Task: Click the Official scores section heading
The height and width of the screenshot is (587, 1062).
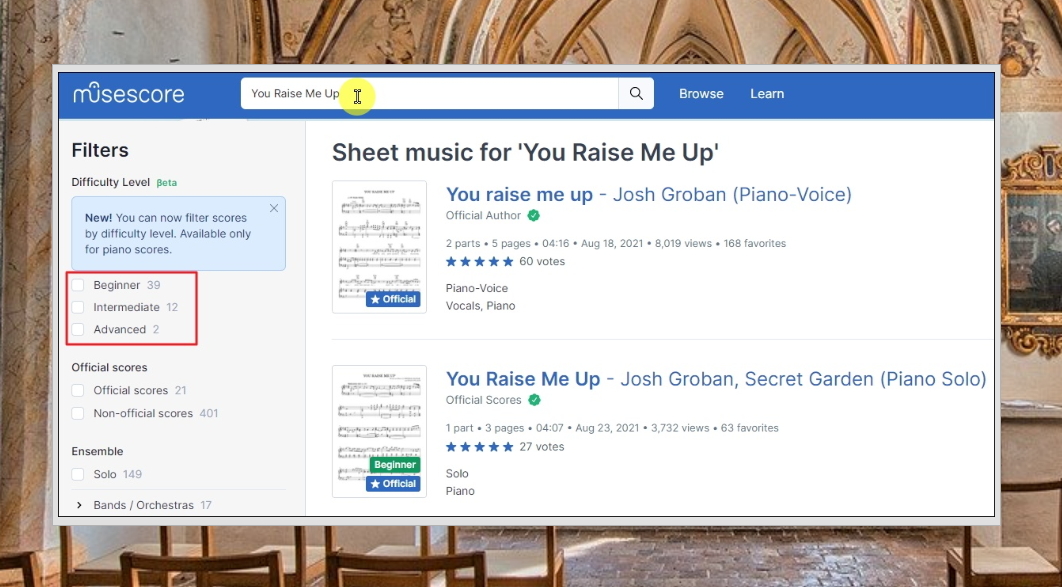Action: (x=110, y=368)
